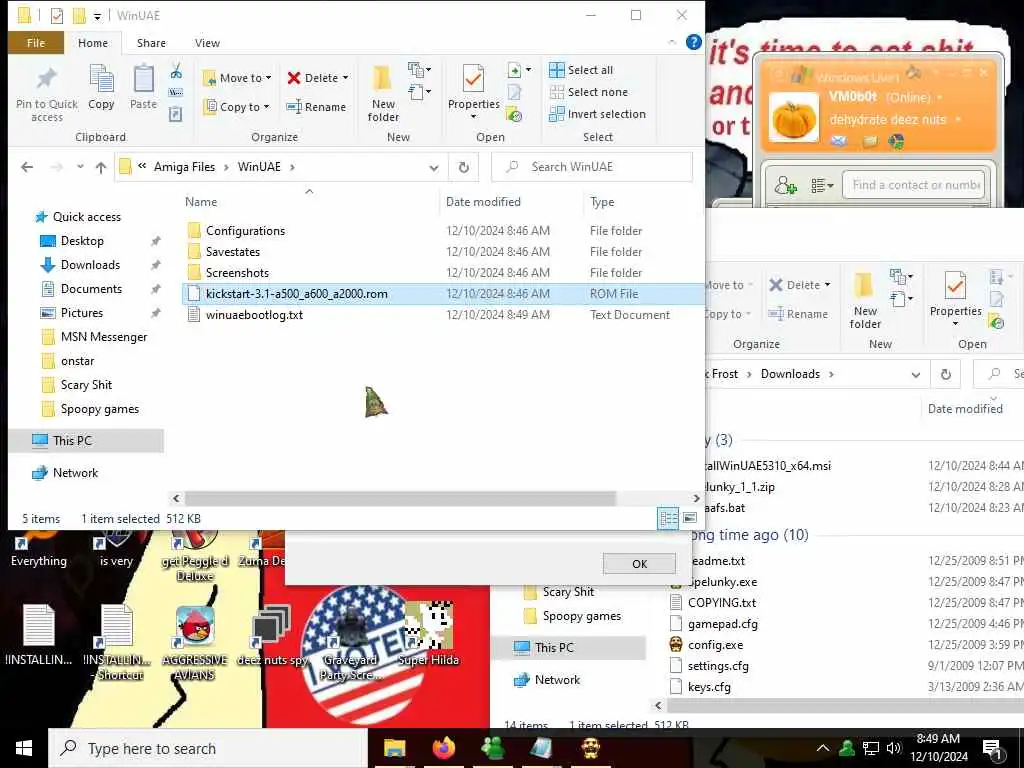1024x768 pixels.
Task: Show hidden system tray icons
Action: click(823, 748)
